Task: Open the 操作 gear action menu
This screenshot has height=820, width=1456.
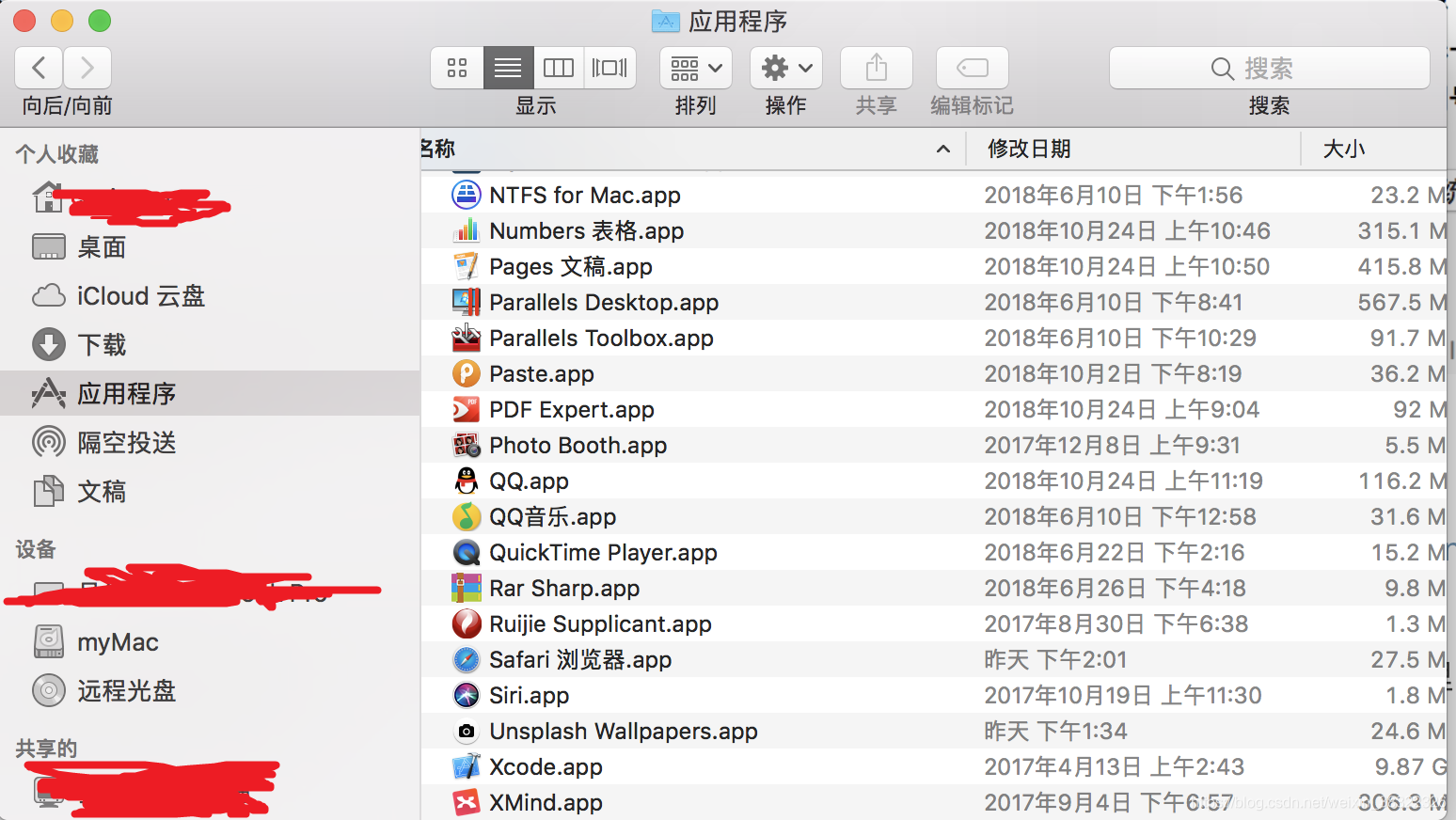Action: coord(786,68)
